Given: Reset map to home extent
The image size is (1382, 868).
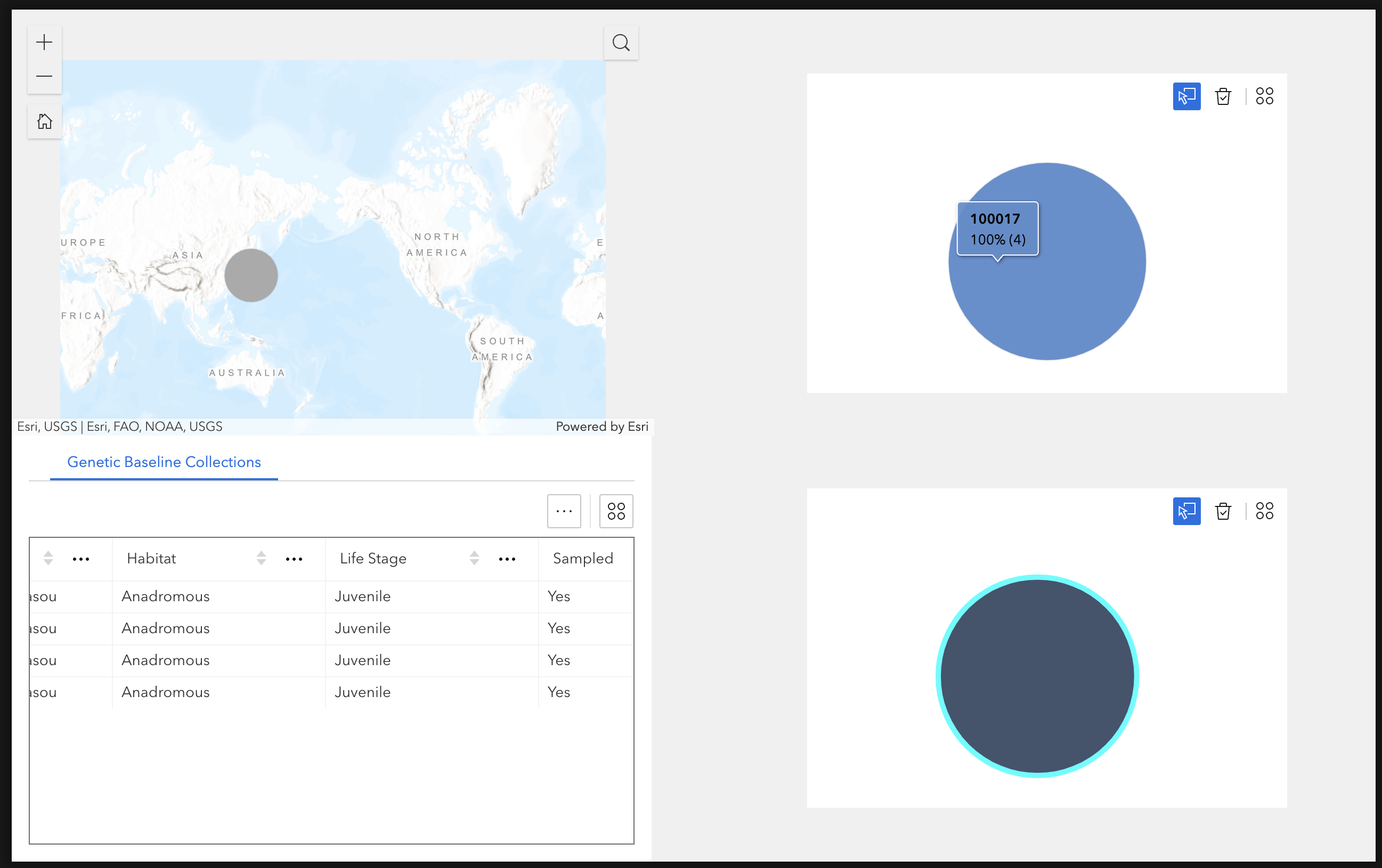Looking at the screenshot, I should pyautogui.click(x=44, y=121).
